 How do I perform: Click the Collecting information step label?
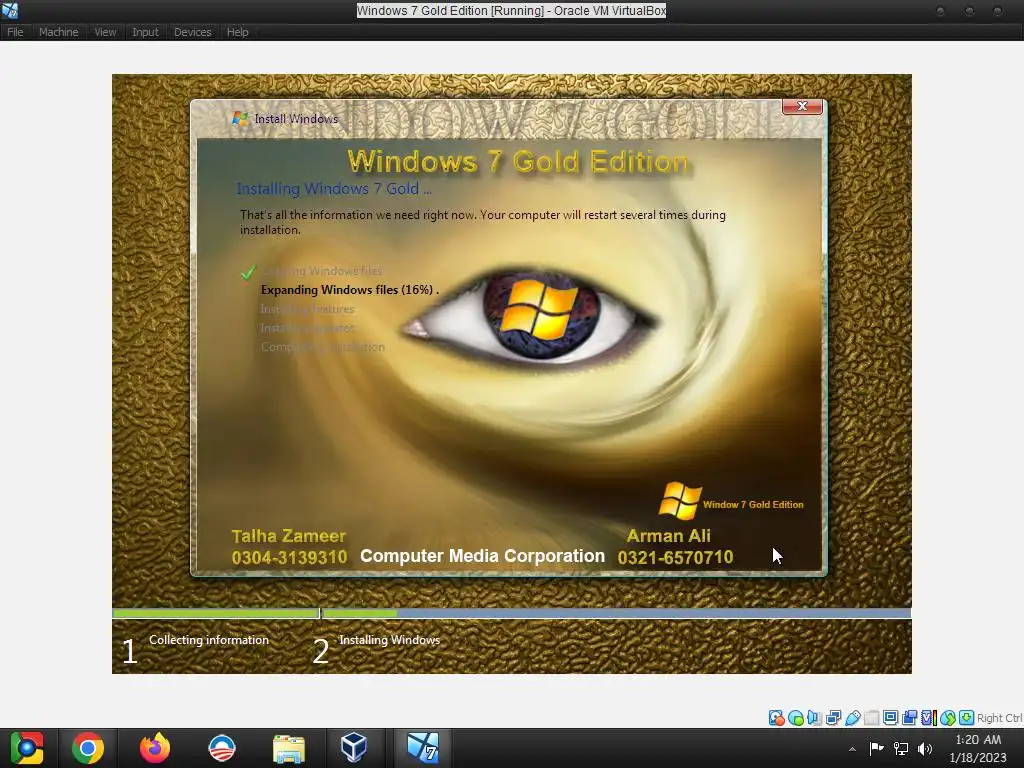209,640
